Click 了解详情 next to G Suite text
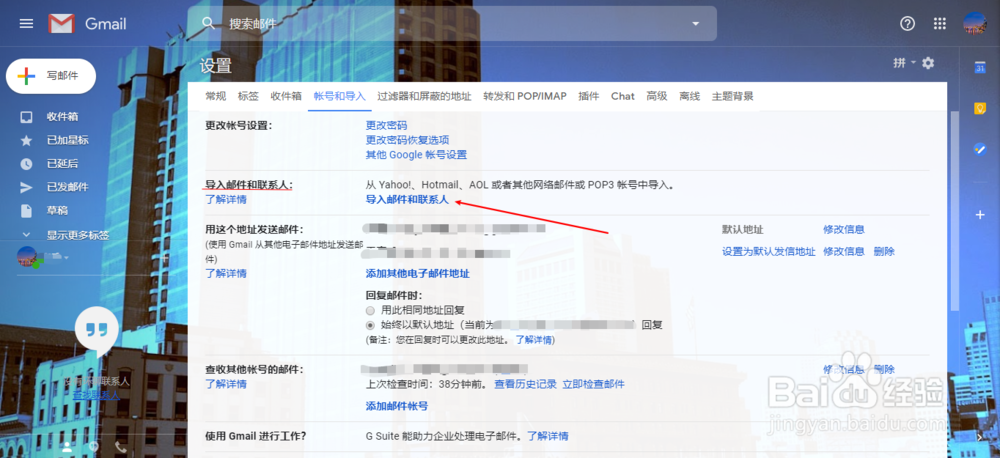 (547, 436)
